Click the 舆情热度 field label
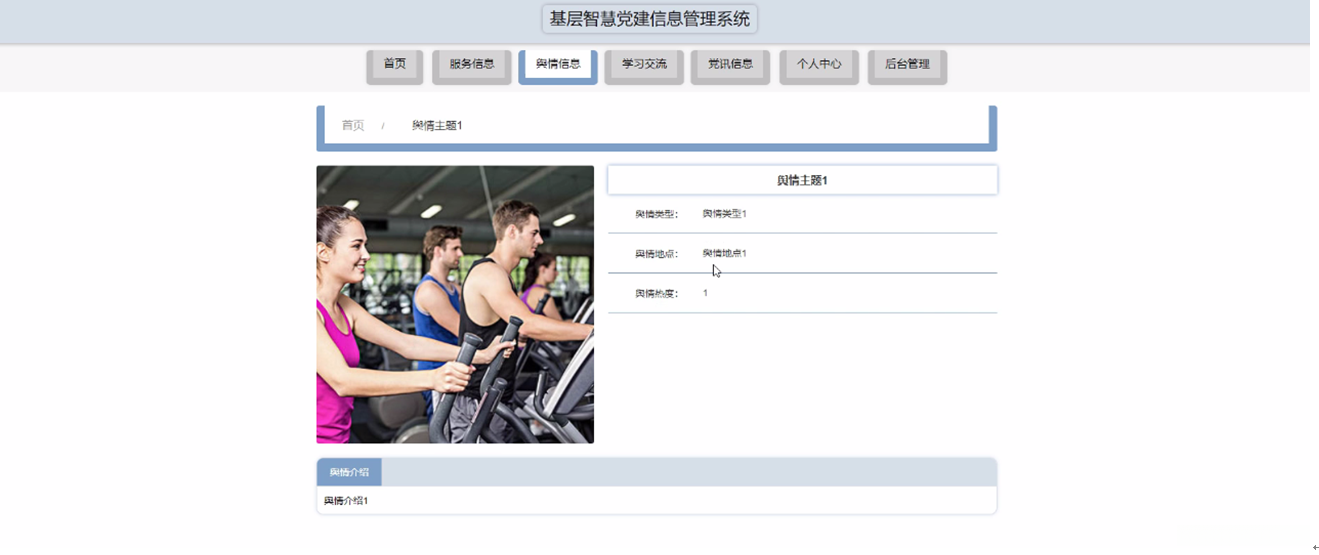The image size is (1319, 555). point(657,294)
